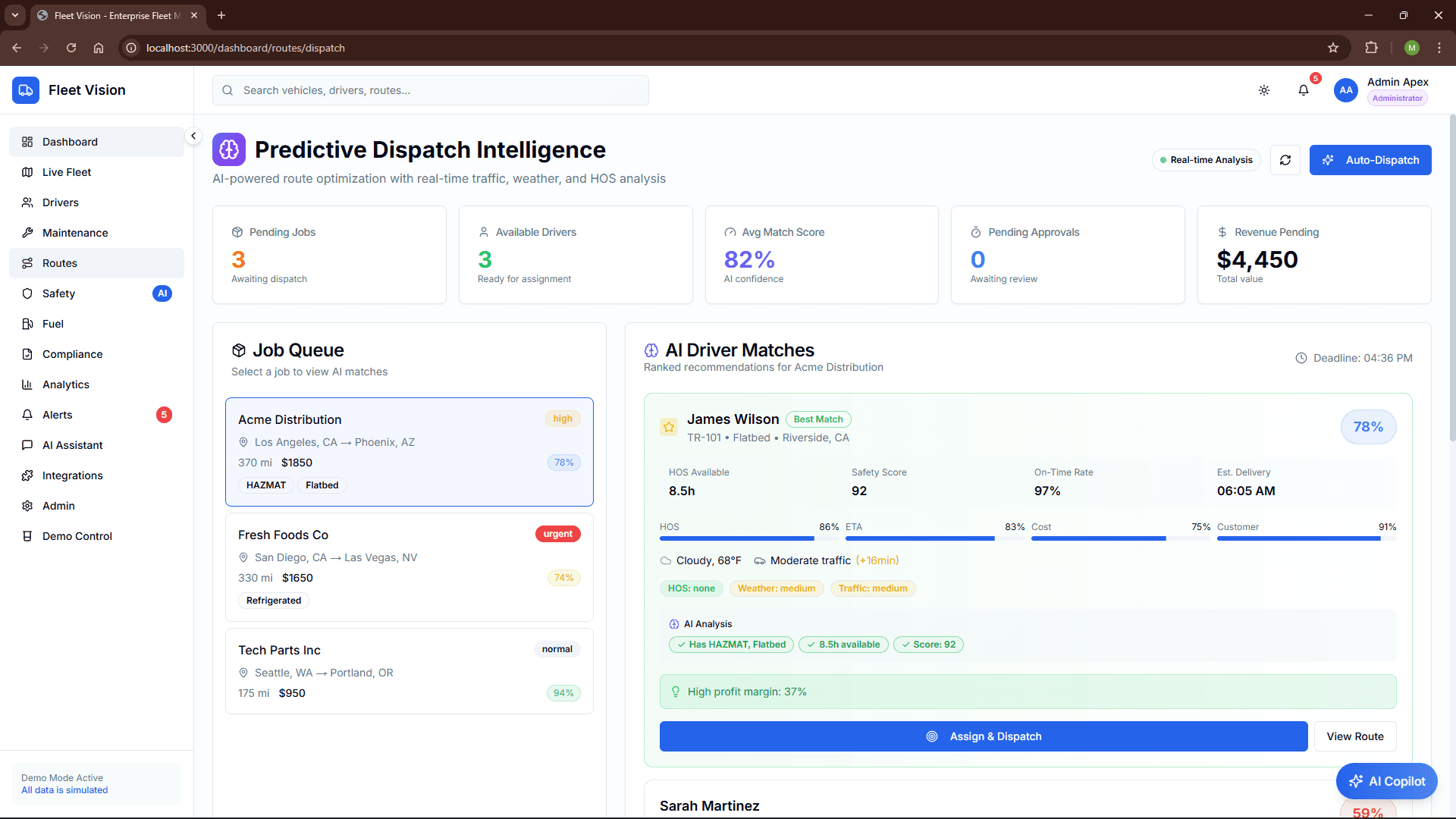Image resolution: width=1456 pixels, height=819 pixels.
Task: Switch to the Routes section
Action: pos(59,263)
